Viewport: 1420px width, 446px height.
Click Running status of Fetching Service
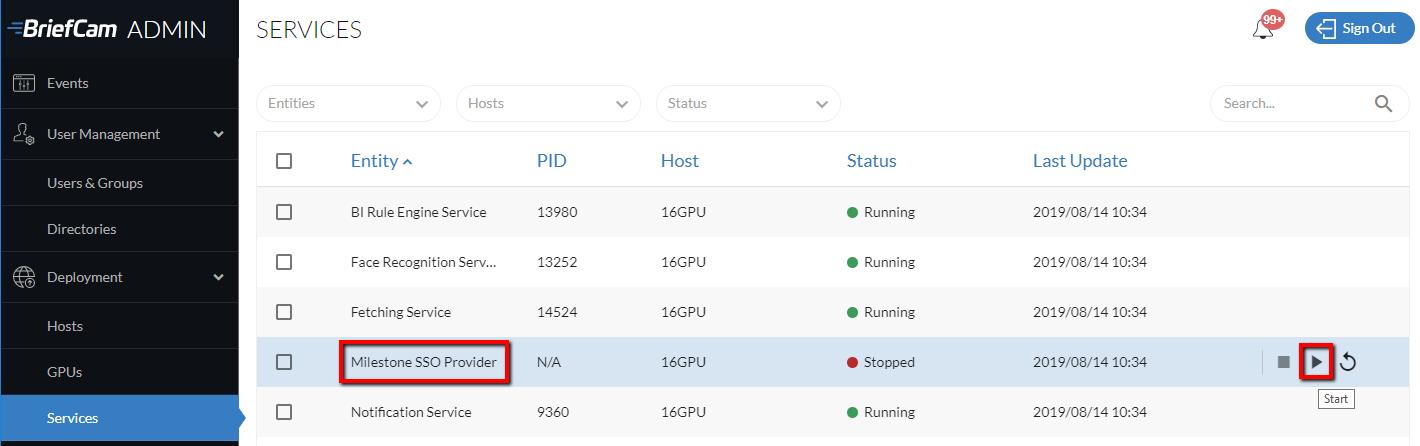[881, 312]
